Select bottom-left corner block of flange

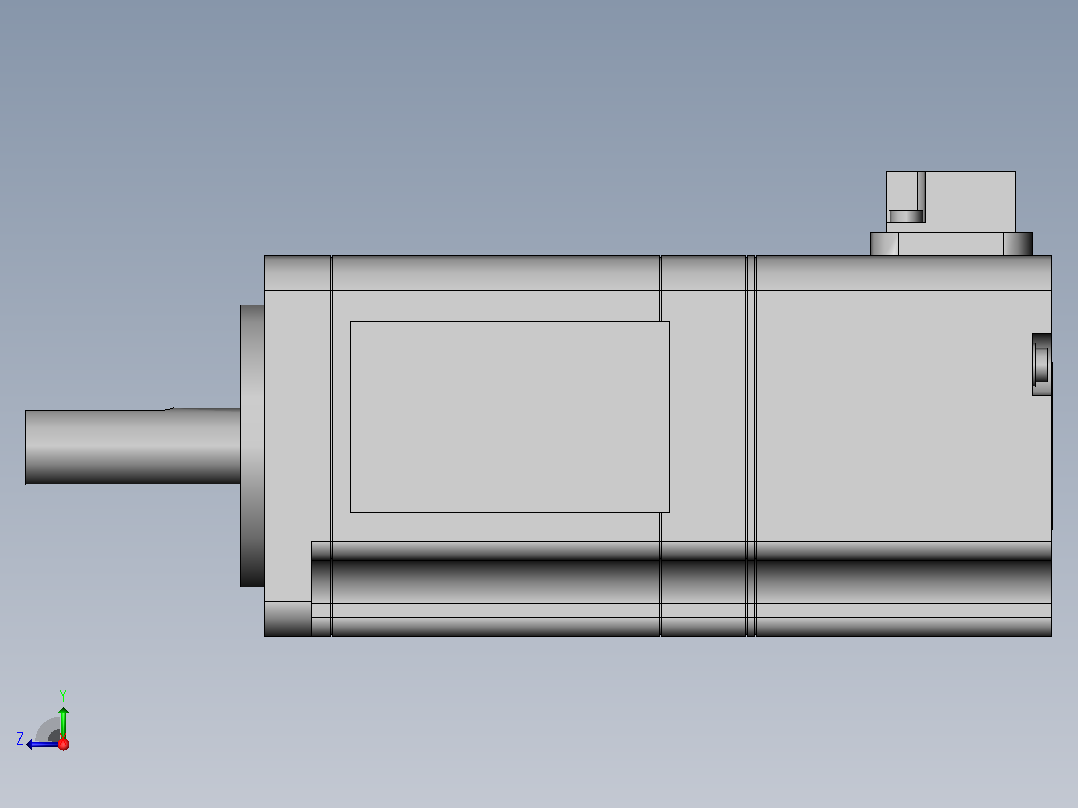(x=288, y=619)
